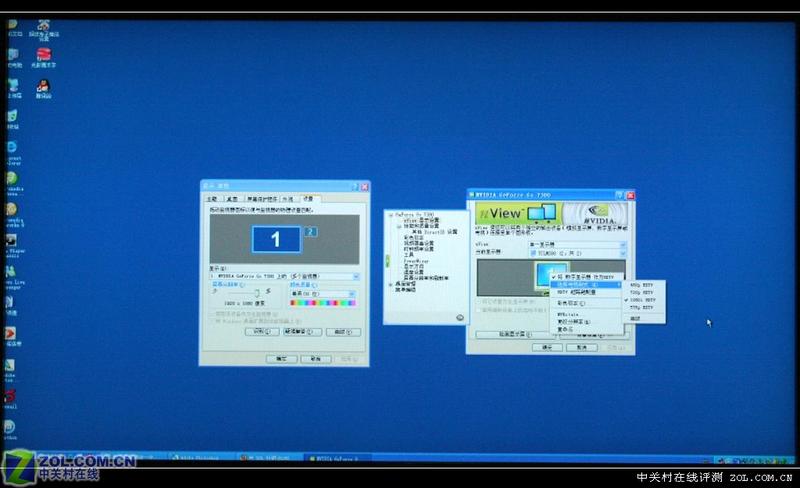Open the top icon in the second desktop column

point(43,30)
